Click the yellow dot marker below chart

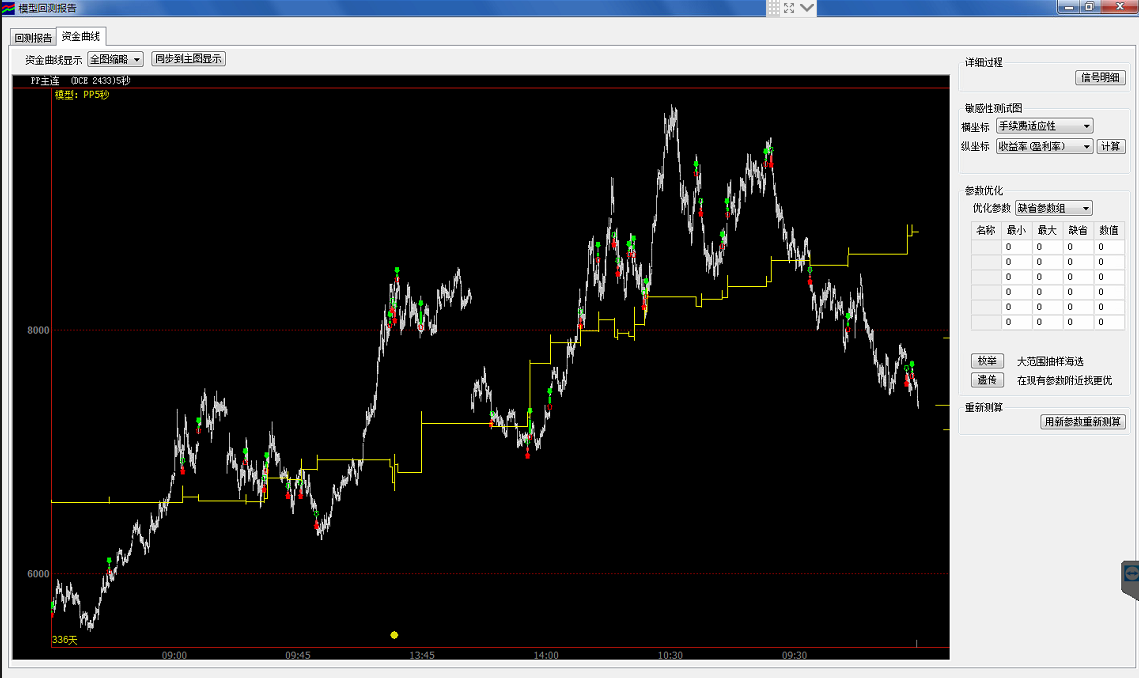394,635
